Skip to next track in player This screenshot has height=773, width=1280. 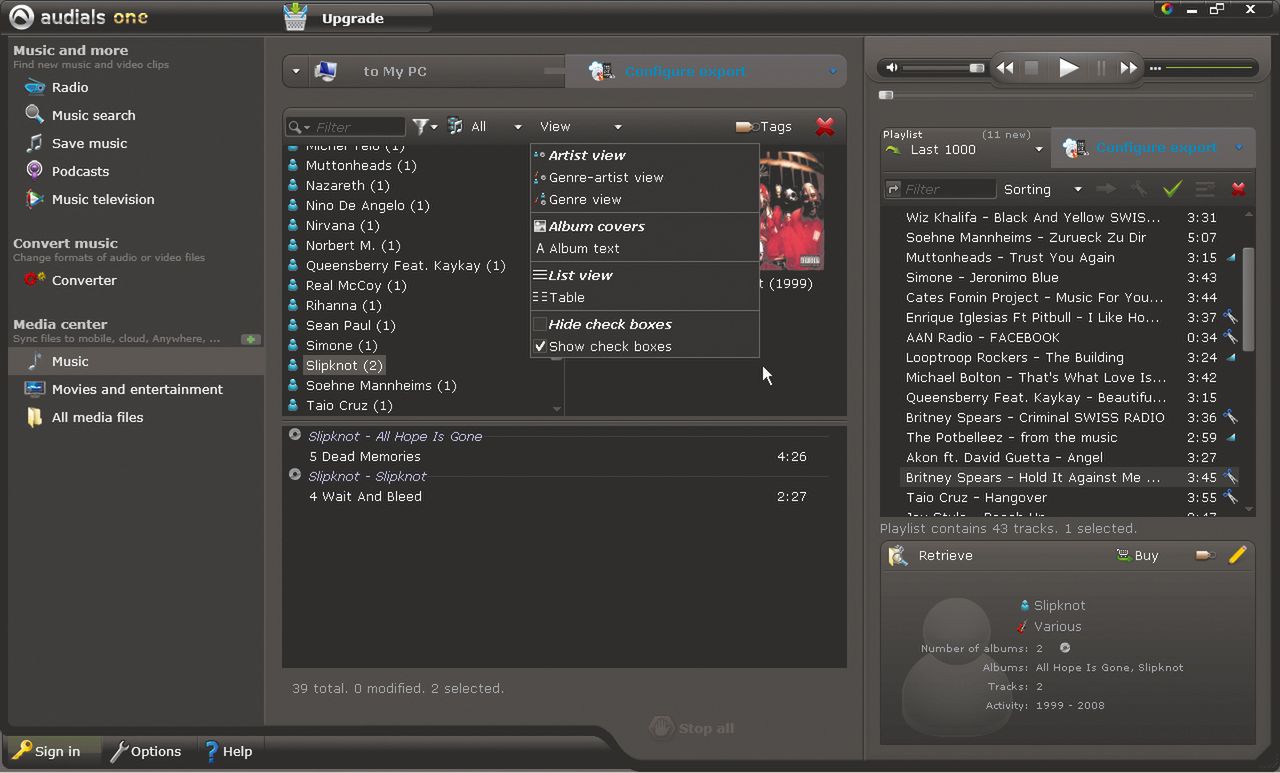tap(1129, 68)
